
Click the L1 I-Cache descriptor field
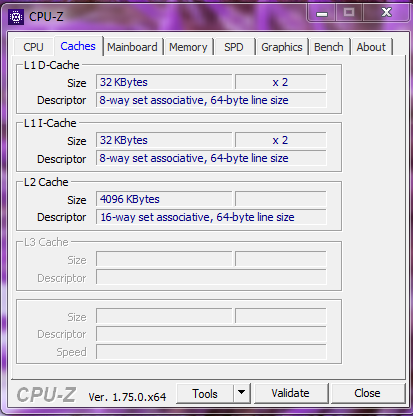211,158
